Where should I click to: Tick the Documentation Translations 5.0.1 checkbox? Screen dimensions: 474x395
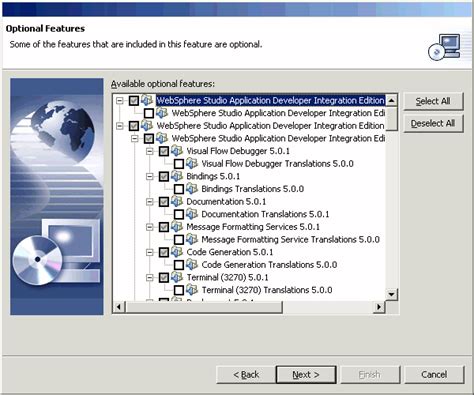point(179,214)
